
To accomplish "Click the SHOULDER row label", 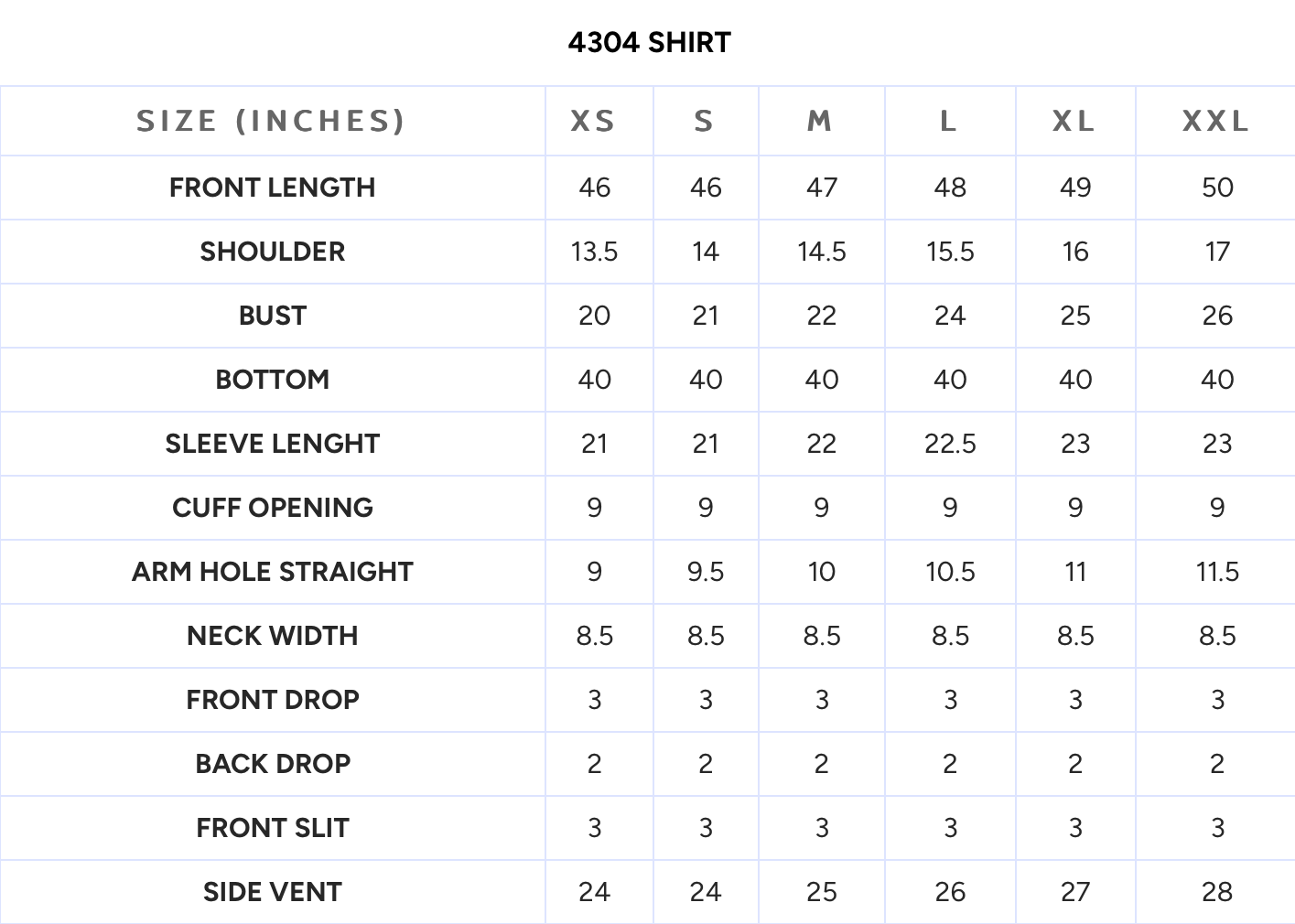I will [272, 252].
